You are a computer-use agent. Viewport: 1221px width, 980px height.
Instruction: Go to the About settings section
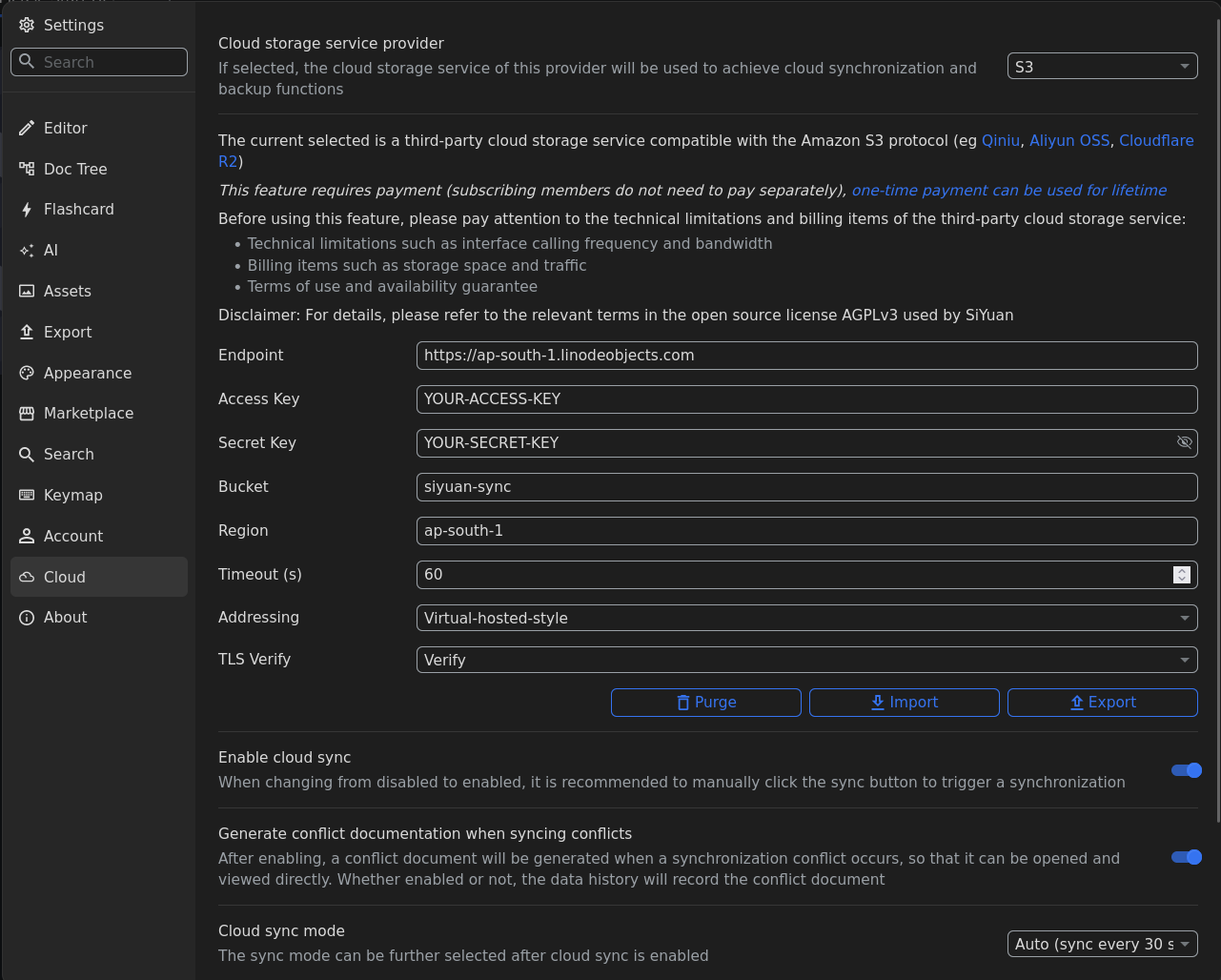click(65, 617)
